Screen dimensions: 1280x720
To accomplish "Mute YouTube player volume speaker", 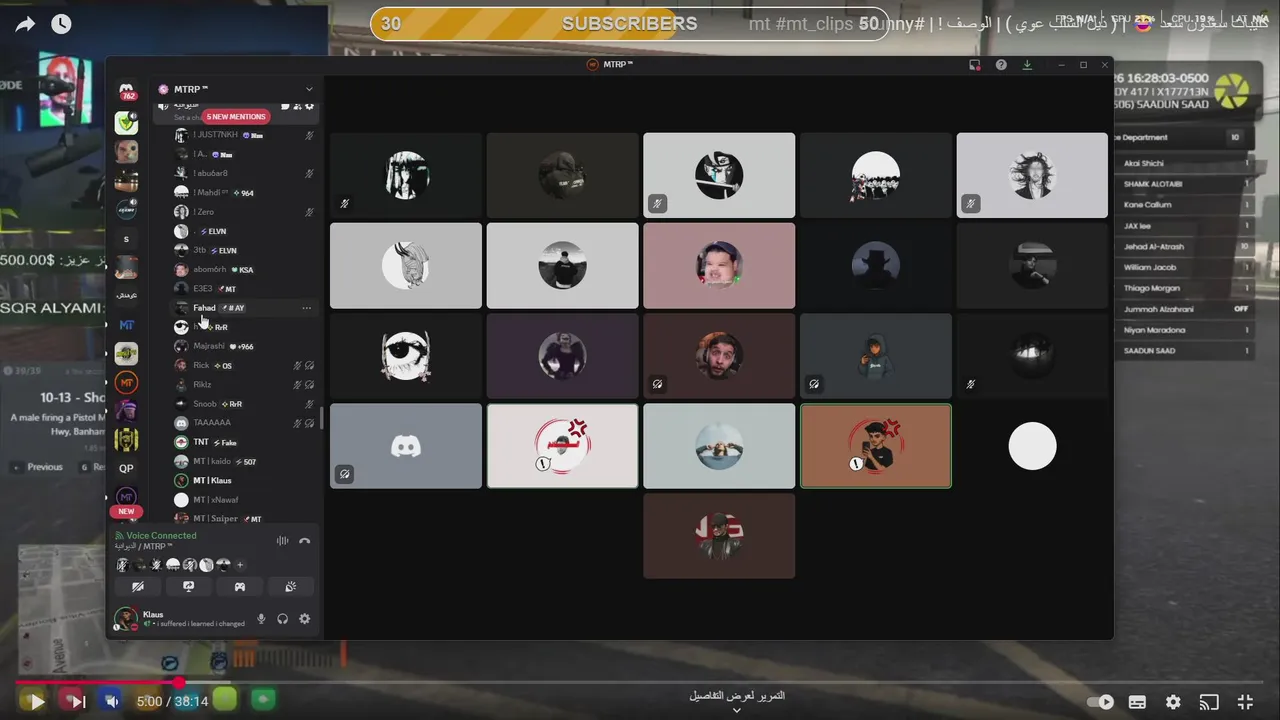I will click(112, 702).
